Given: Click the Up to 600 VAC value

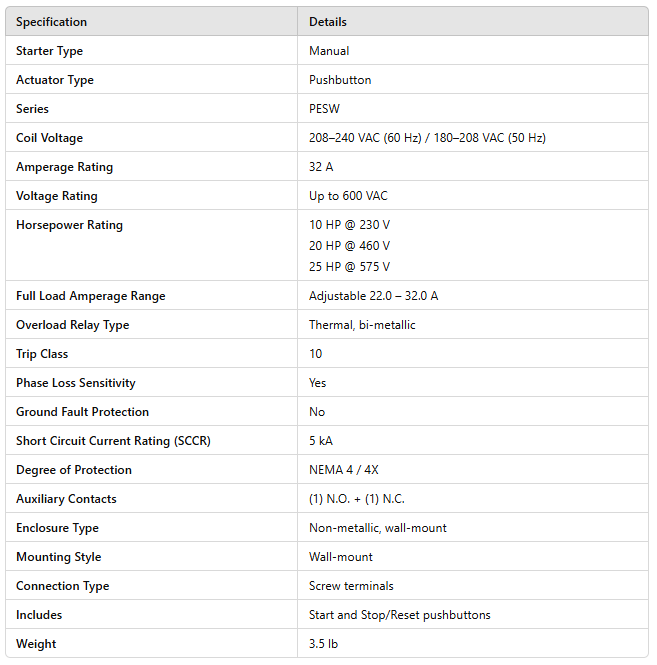Looking at the screenshot, I should click(x=348, y=196).
